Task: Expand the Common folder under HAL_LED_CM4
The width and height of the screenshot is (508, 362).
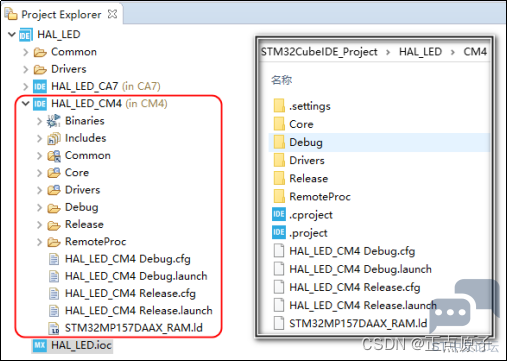Action: pos(39,156)
